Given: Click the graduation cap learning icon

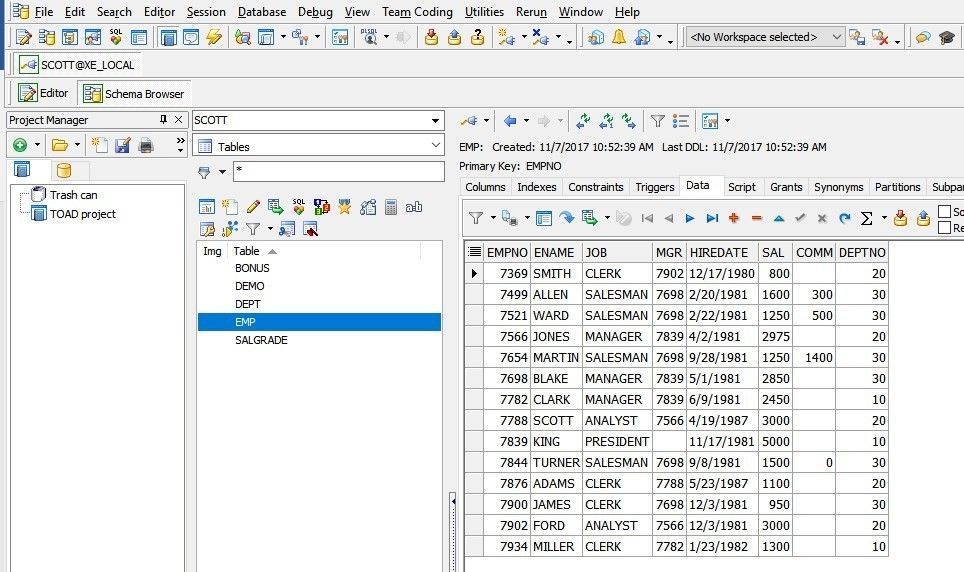Looking at the screenshot, I should (947, 38).
